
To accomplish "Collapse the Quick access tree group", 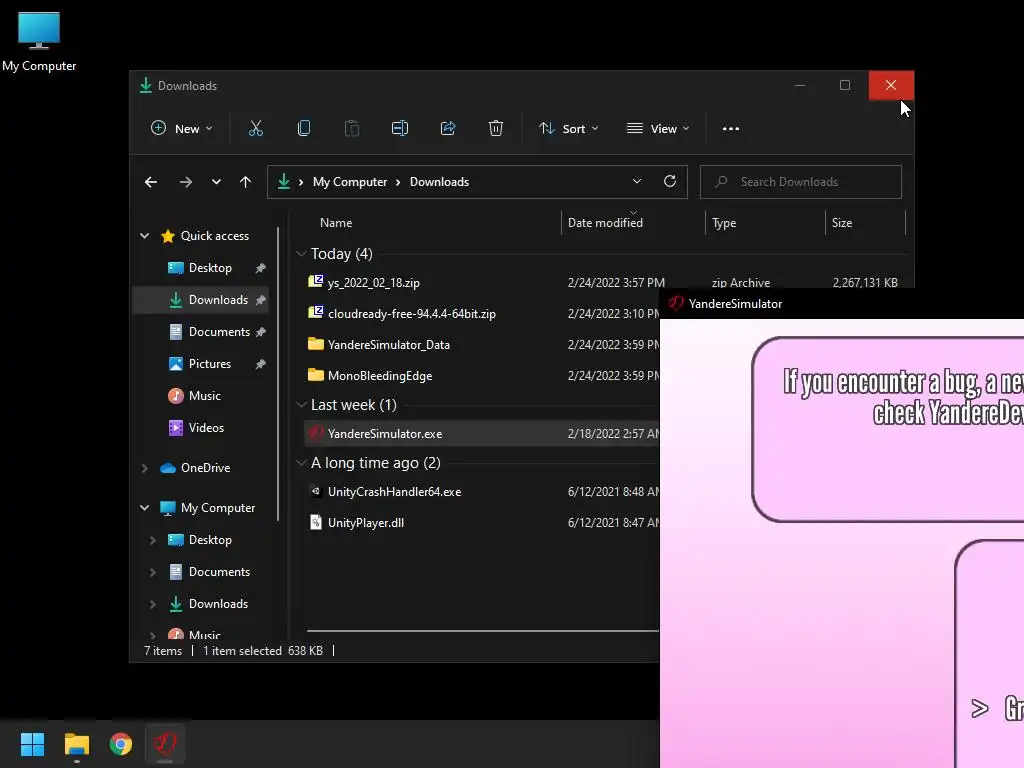I will click(144, 236).
